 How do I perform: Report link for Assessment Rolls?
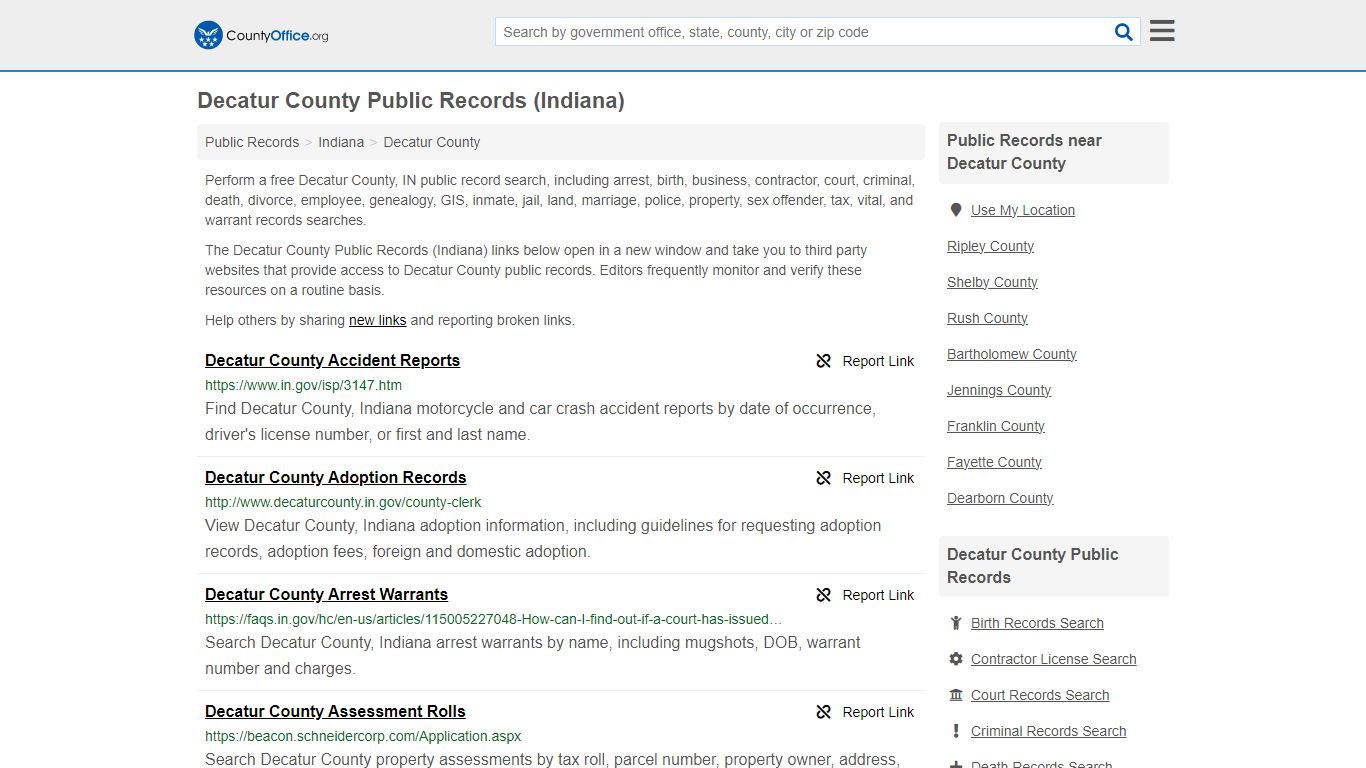pyautogui.click(x=878, y=712)
